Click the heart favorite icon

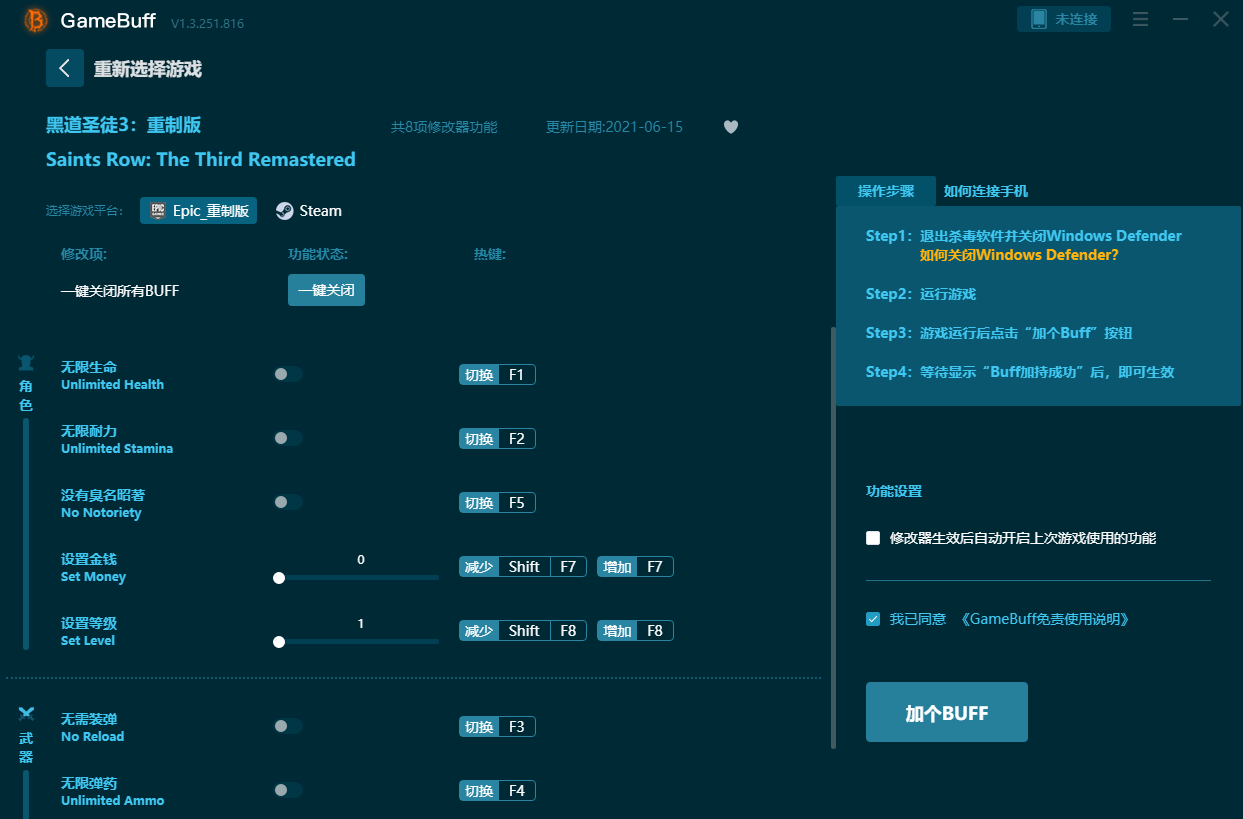[x=731, y=127]
